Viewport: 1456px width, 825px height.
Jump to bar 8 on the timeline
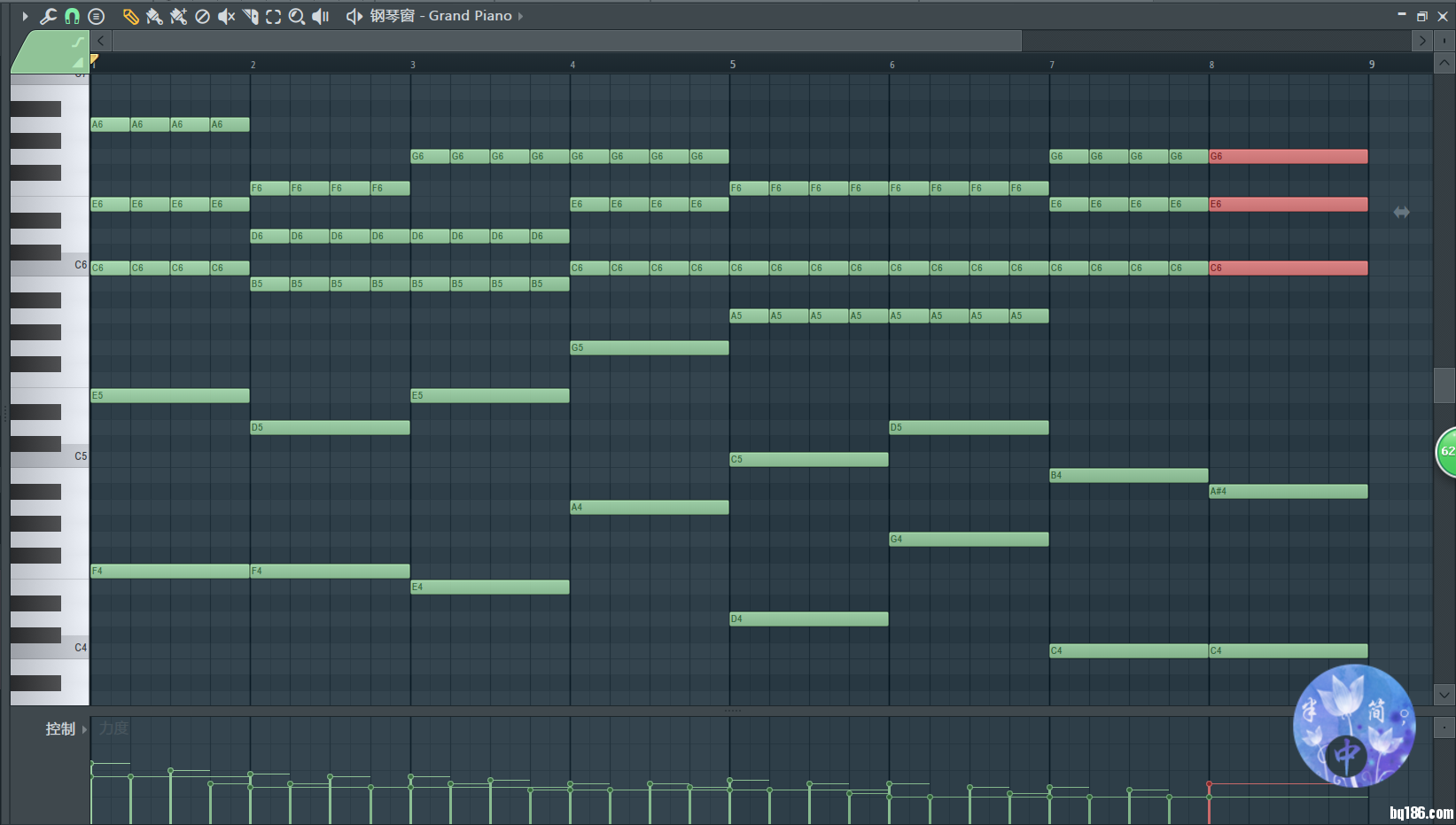click(1211, 65)
